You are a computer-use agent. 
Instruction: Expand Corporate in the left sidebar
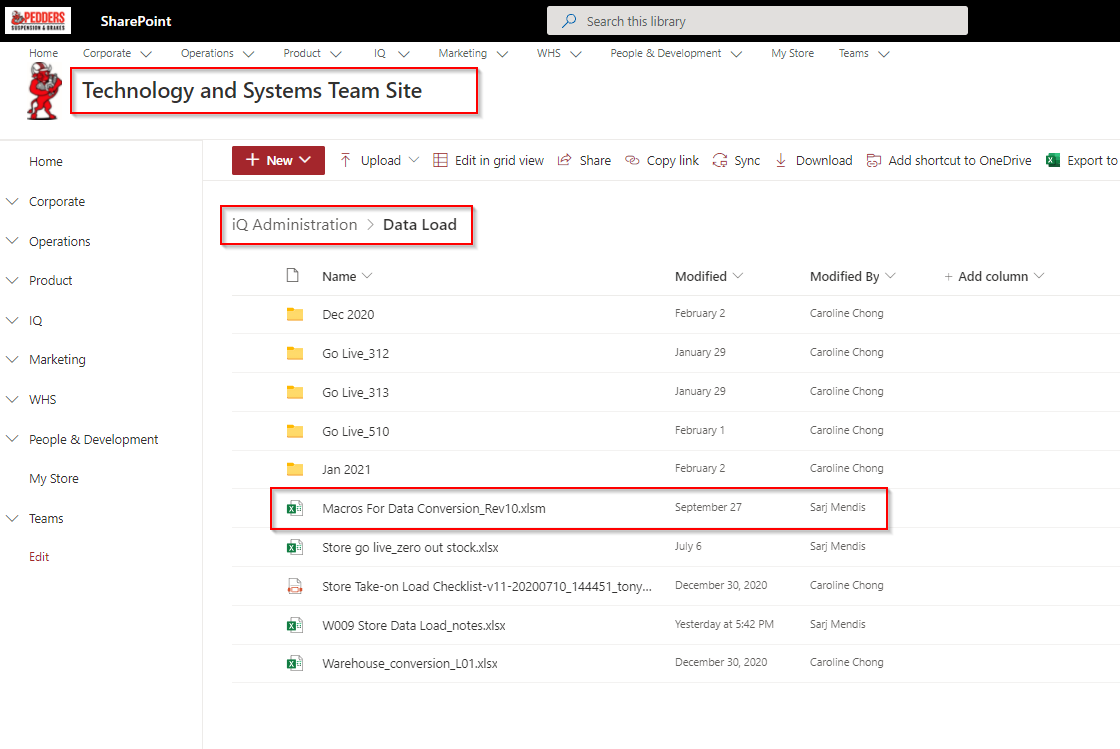point(12,201)
